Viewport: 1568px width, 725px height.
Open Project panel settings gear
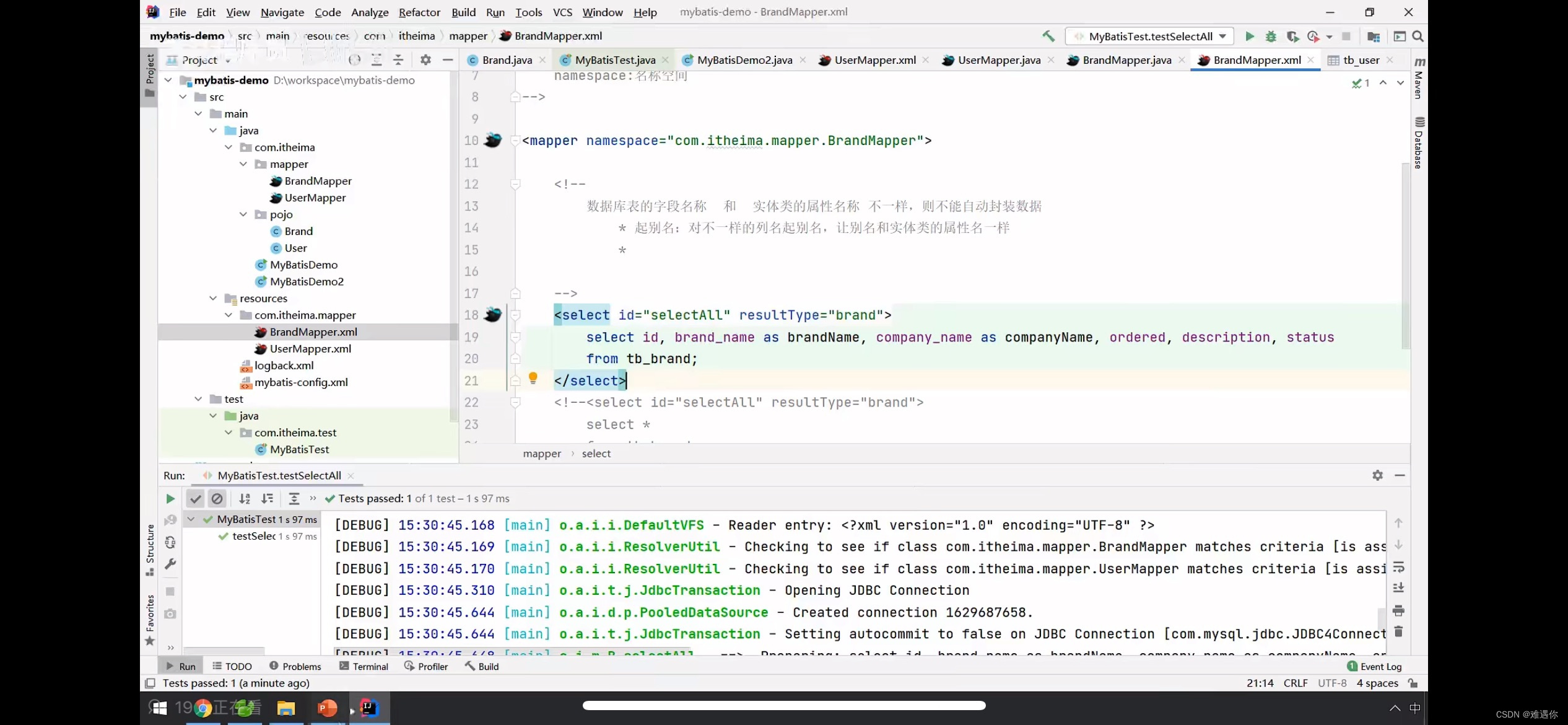[x=425, y=59]
